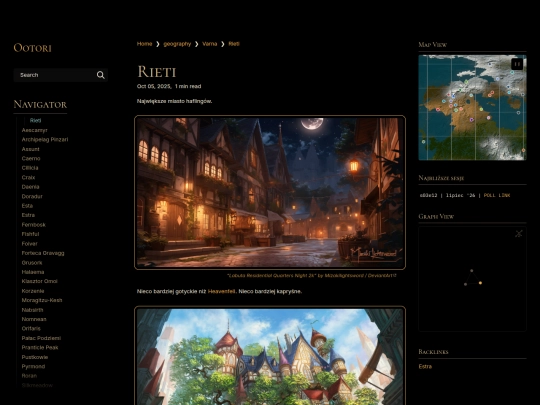
Task: Click the Navigator heading
Action: pos(40,104)
